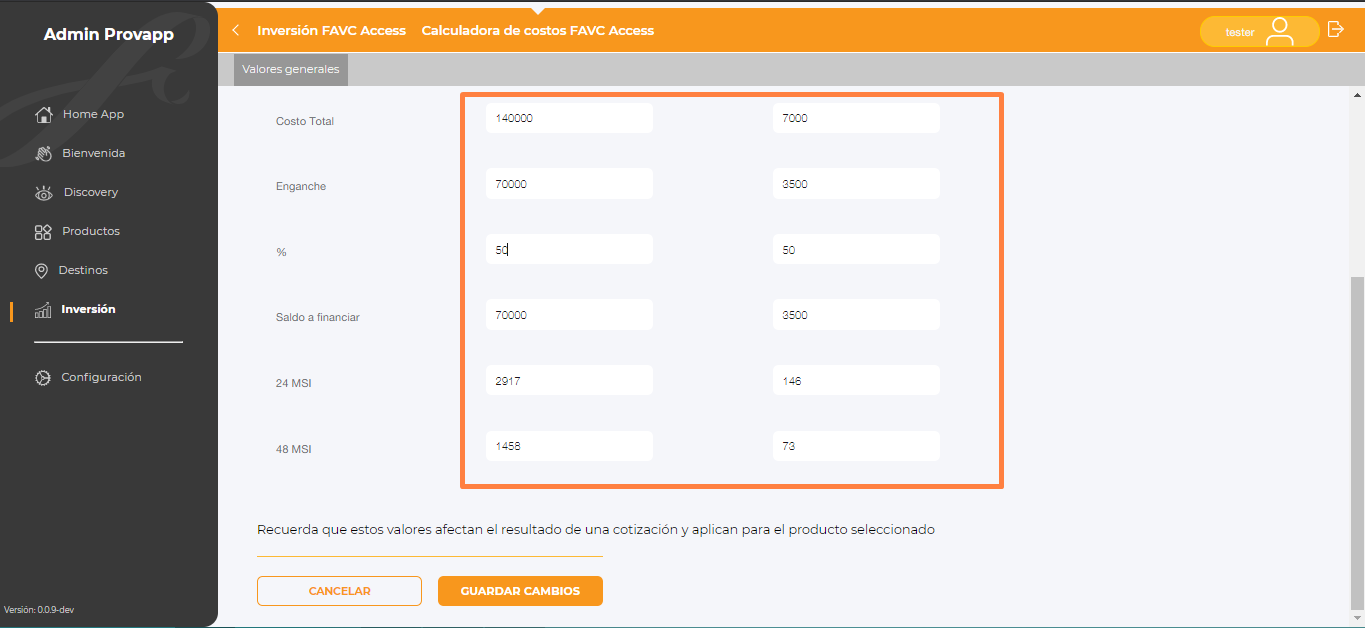1365x628 pixels.
Task: Click the Enganche label
Action: pyautogui.click(x=301, y=186)
